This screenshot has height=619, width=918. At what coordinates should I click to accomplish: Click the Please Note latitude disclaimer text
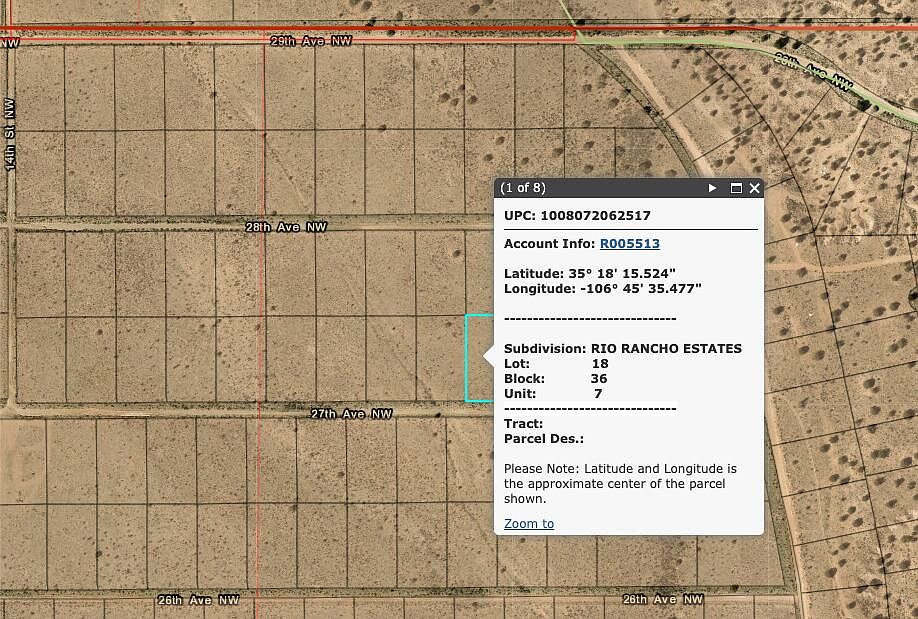tap(620, 484)
